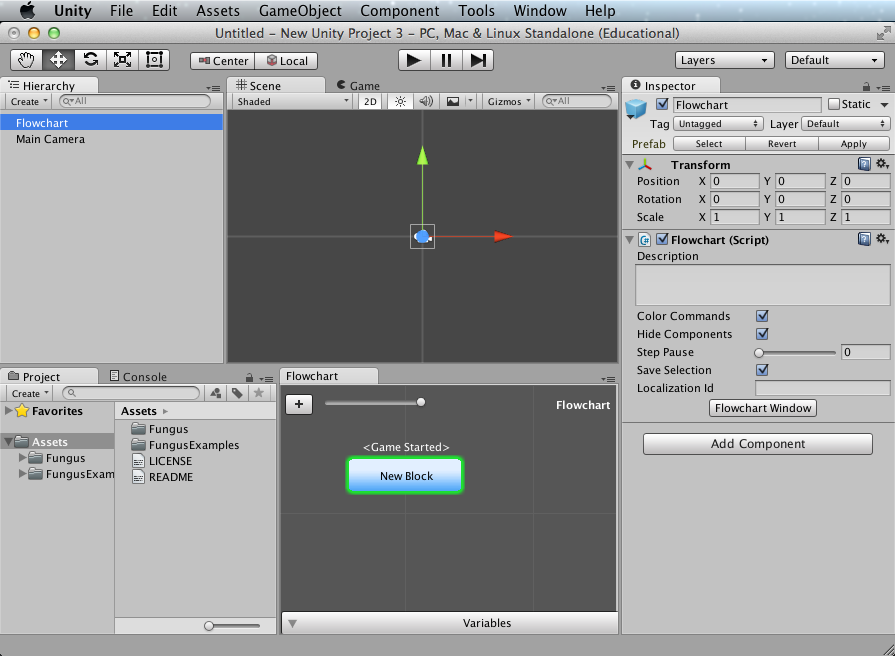Open Flowchart Script help reference icon
The height and width of the screenshot is (656, 895).
click(864, 239)
